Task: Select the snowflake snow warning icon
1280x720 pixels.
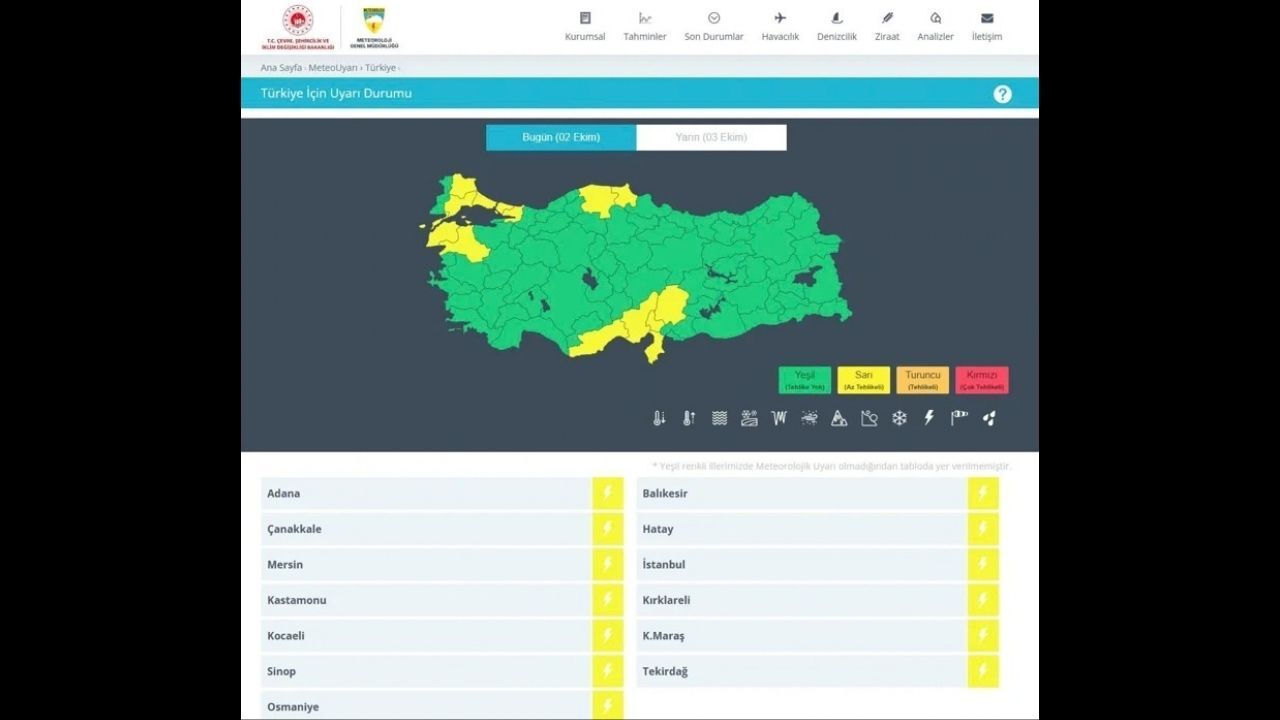Action: (899, 418)
